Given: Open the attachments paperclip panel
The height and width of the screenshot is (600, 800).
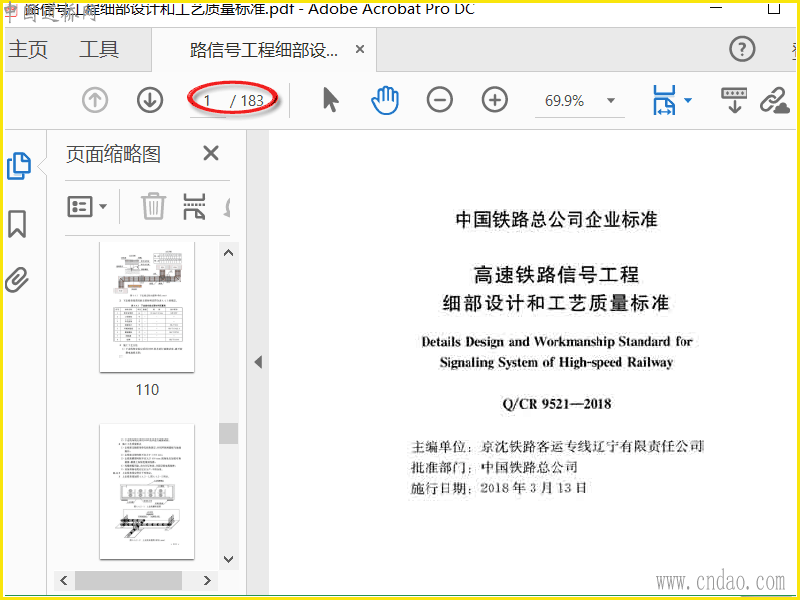Looking at the screenshot, I should (x=17, y=280).
